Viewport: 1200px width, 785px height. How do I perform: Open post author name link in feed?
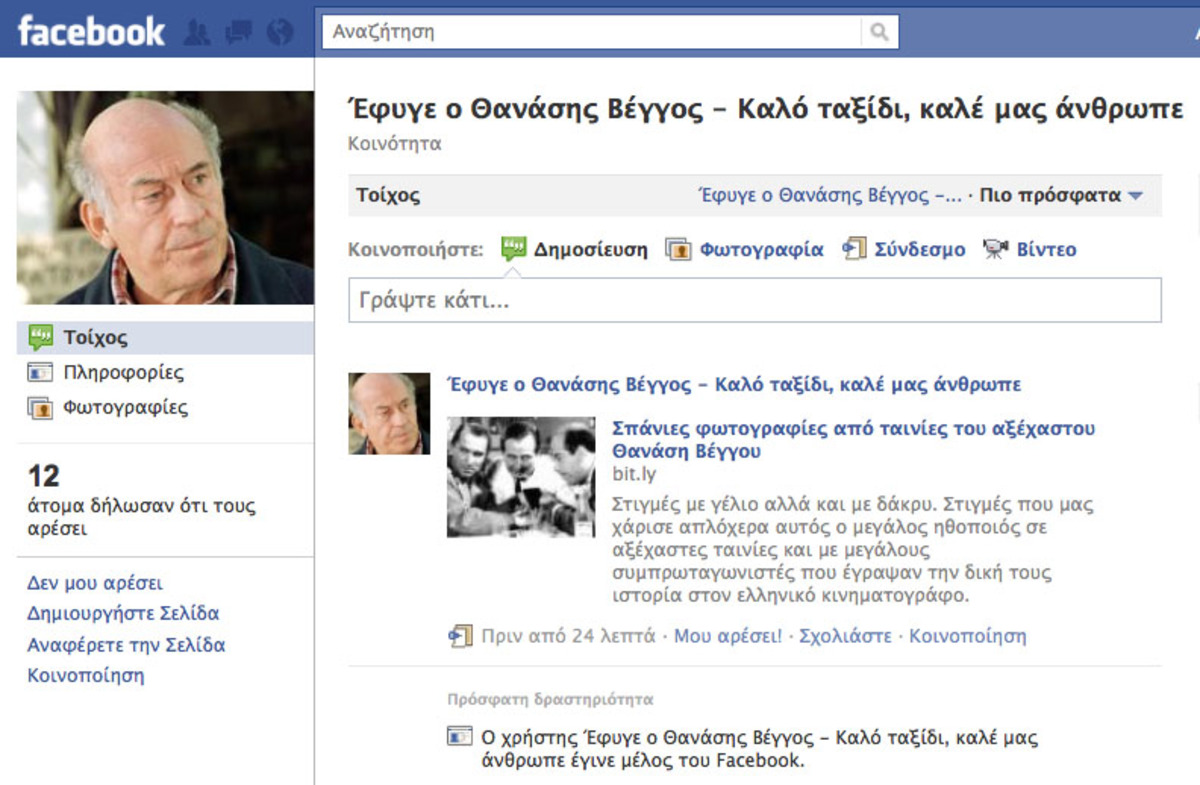click(733, 385)
